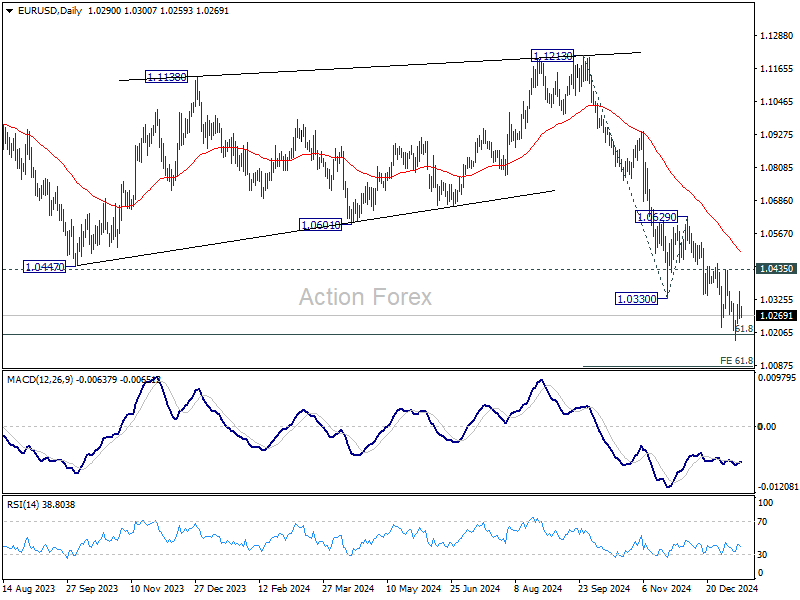Click the RSI 30 level axis label
The width and height of the screenshot is (800, 600).
coord(762,555)
